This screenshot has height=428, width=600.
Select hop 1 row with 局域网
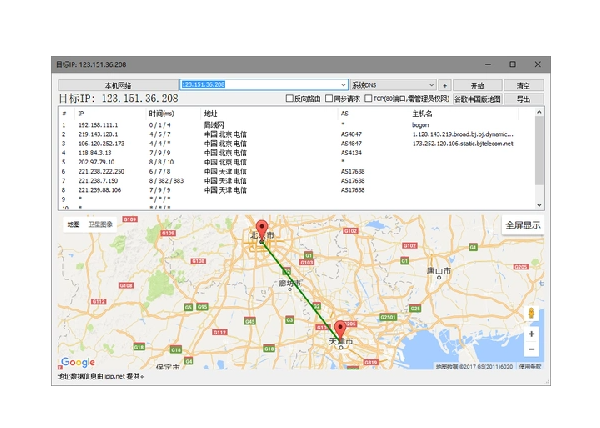point(297,125)
